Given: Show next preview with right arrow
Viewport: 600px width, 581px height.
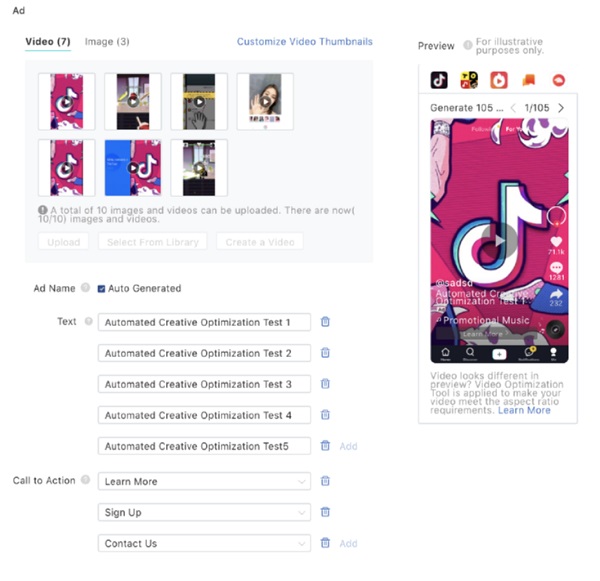Looking at the screenshot, I should tap(561, 108).
